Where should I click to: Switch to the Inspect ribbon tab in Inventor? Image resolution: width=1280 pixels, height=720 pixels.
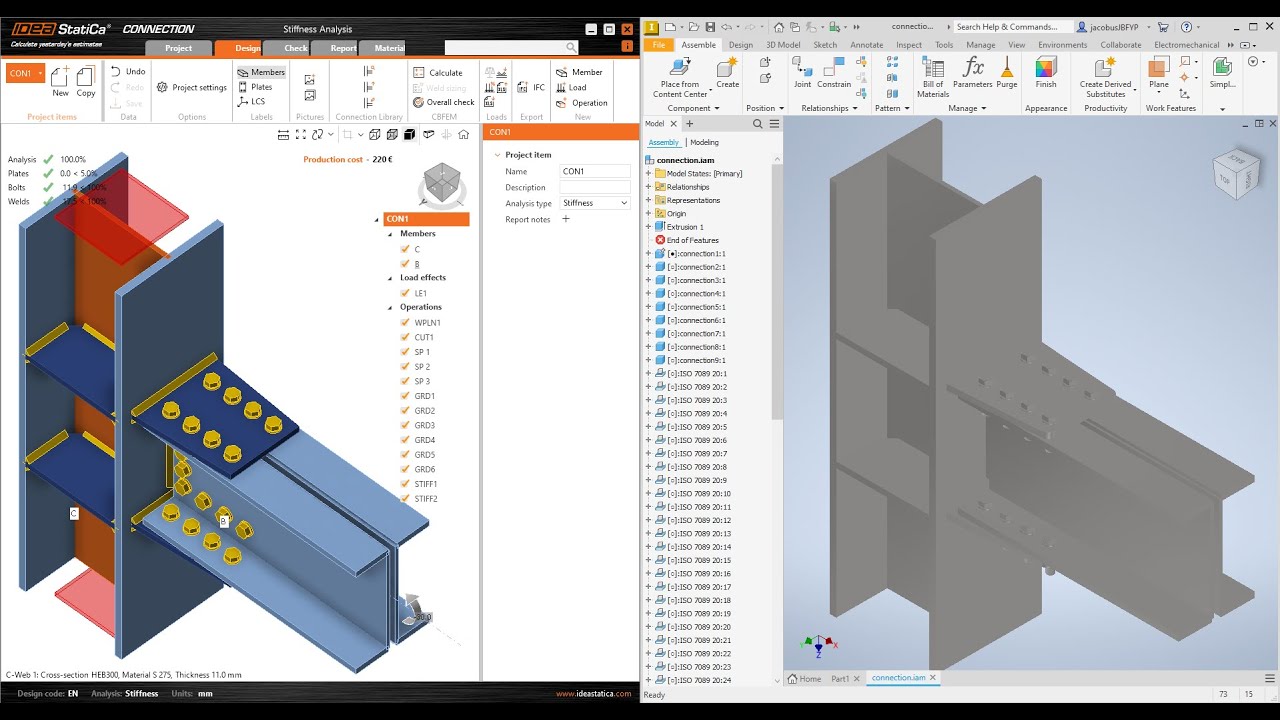[909, 45]
